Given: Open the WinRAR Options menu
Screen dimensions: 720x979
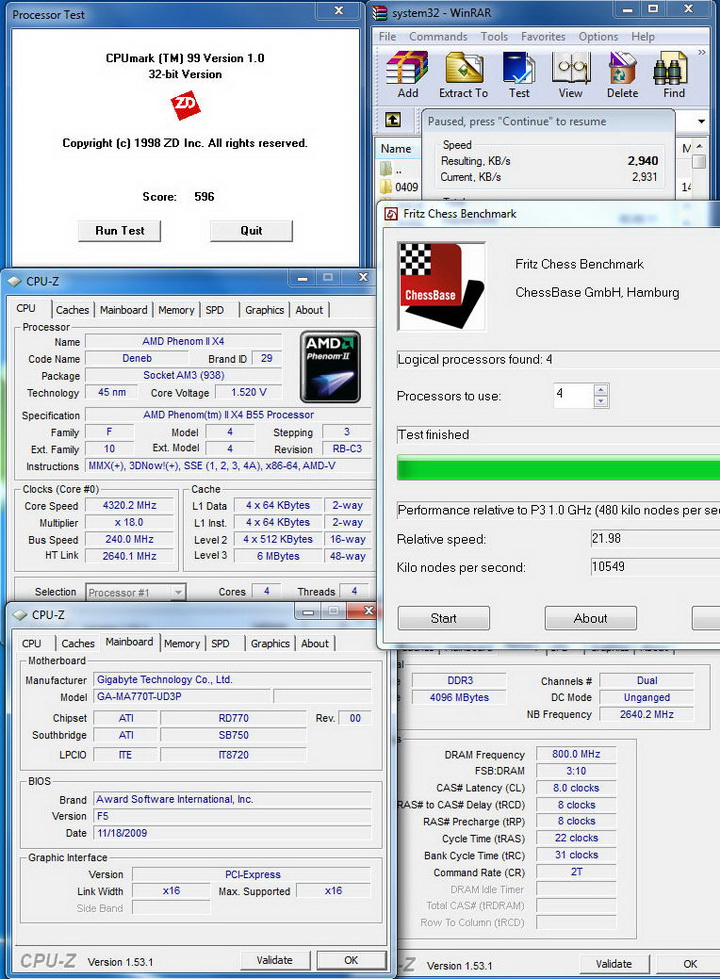Looking at the screenshot, I should pos(598,36).
